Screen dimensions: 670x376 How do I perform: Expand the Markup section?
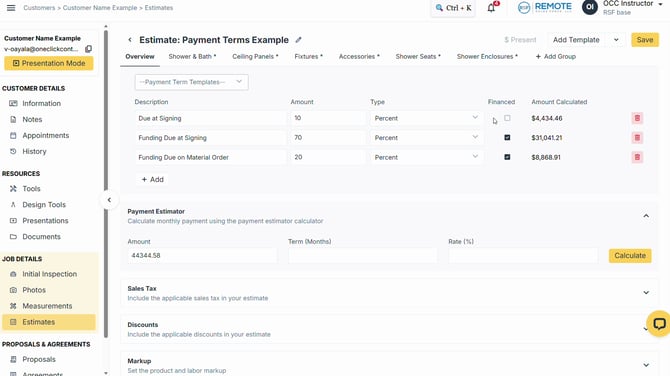tap(646, 365)
